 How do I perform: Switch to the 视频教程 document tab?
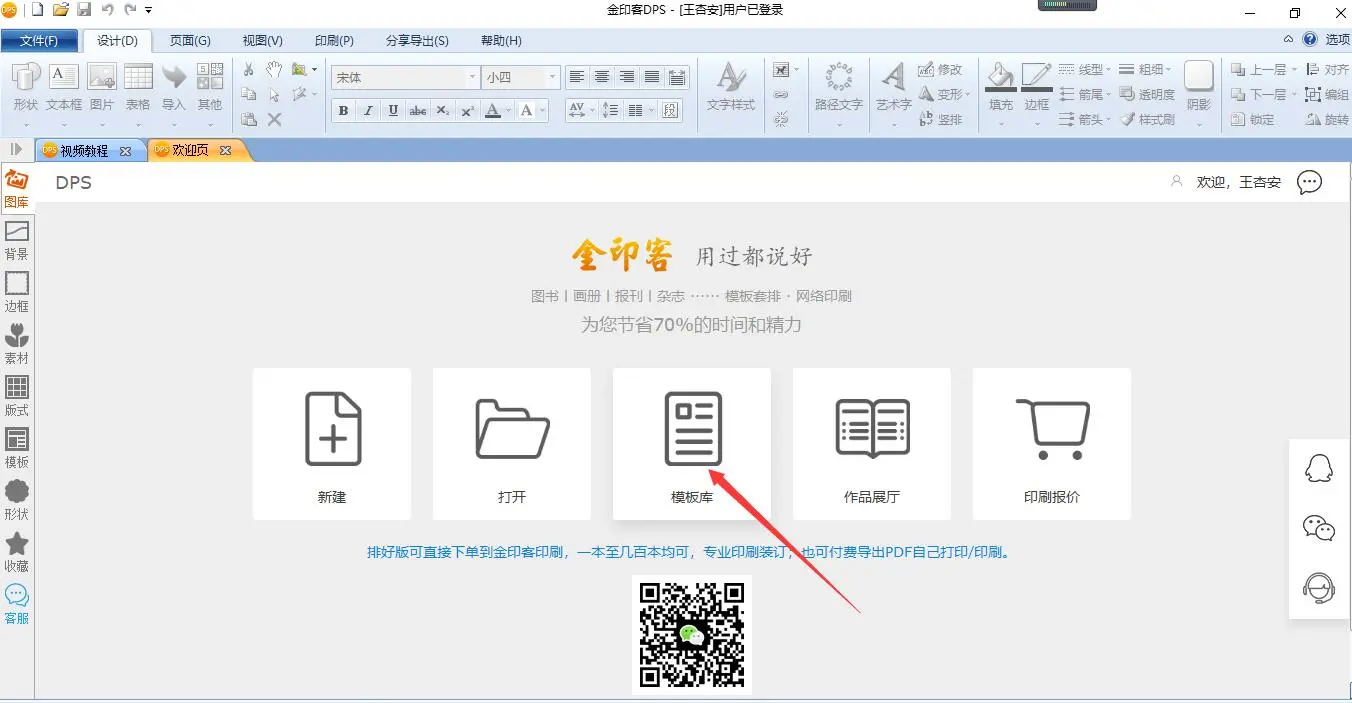click(x=84, y=151)
